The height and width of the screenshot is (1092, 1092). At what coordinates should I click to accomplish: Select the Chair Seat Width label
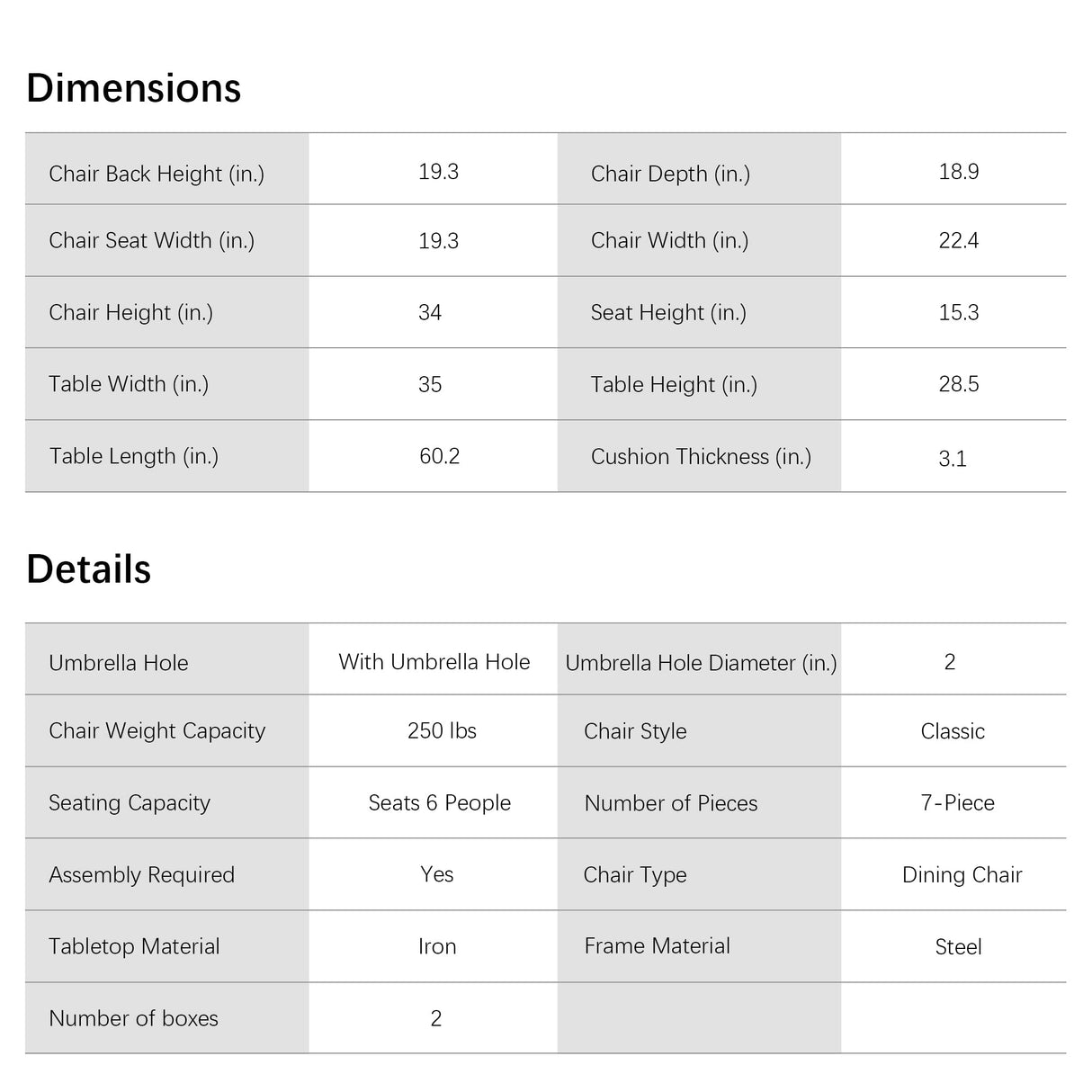152,240
